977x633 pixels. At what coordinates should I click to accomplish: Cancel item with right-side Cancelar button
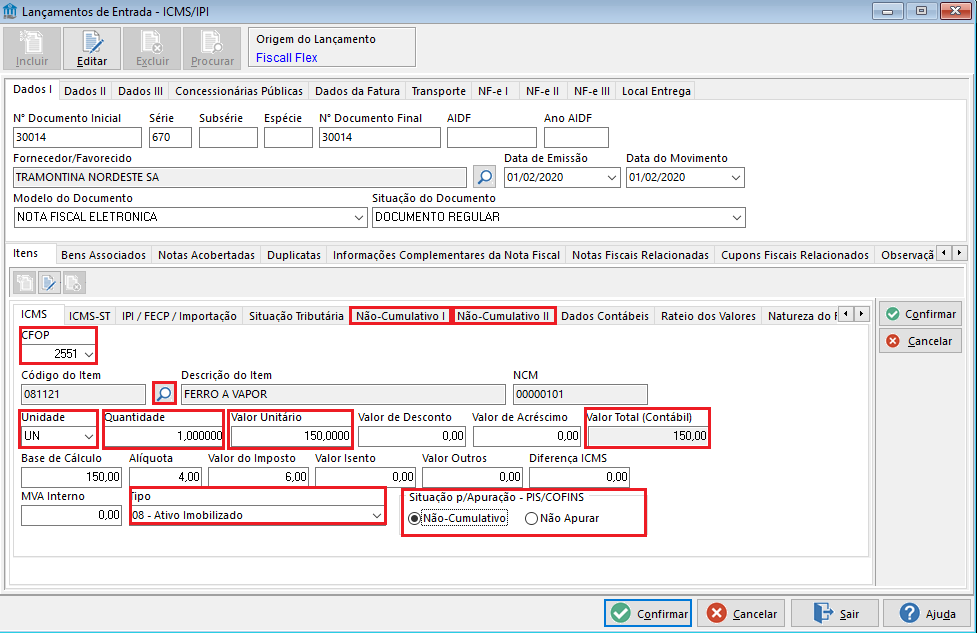click(x=920, y=341)
